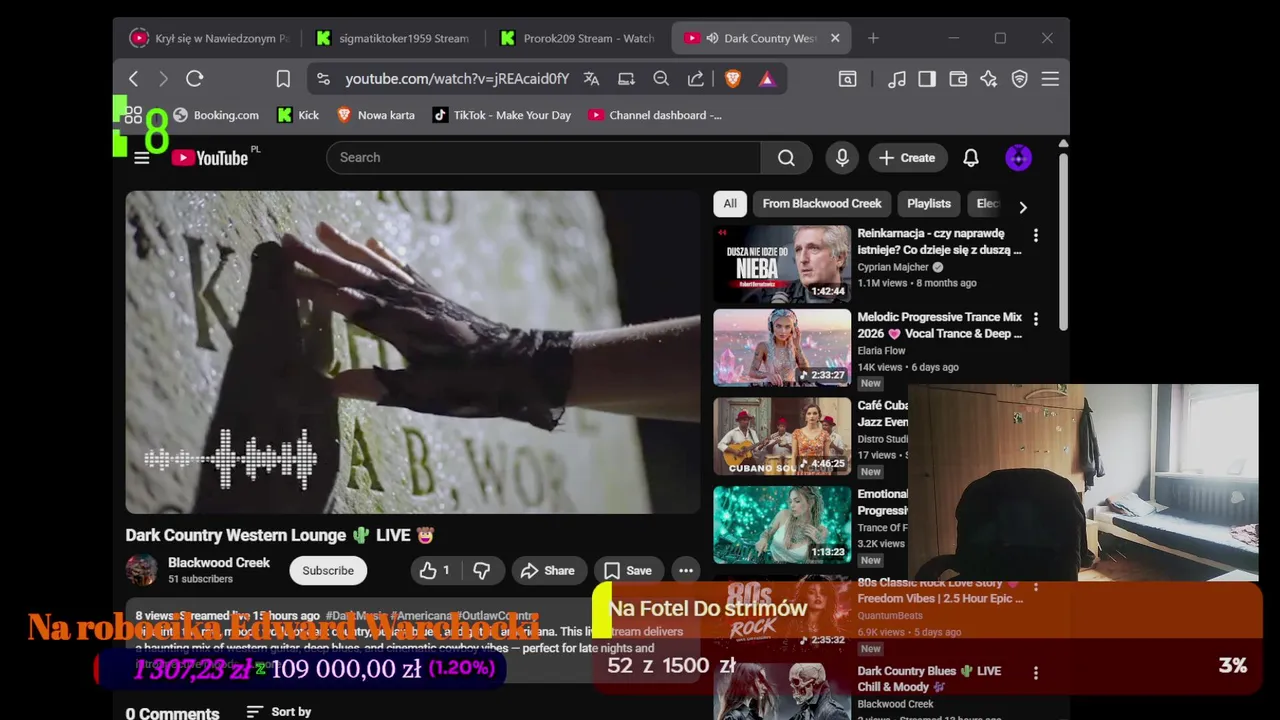The height and width of the screenshot is (720, 1280).
Task: Open options for Dark Country Blues video
Action: [x=1036, y=673]
